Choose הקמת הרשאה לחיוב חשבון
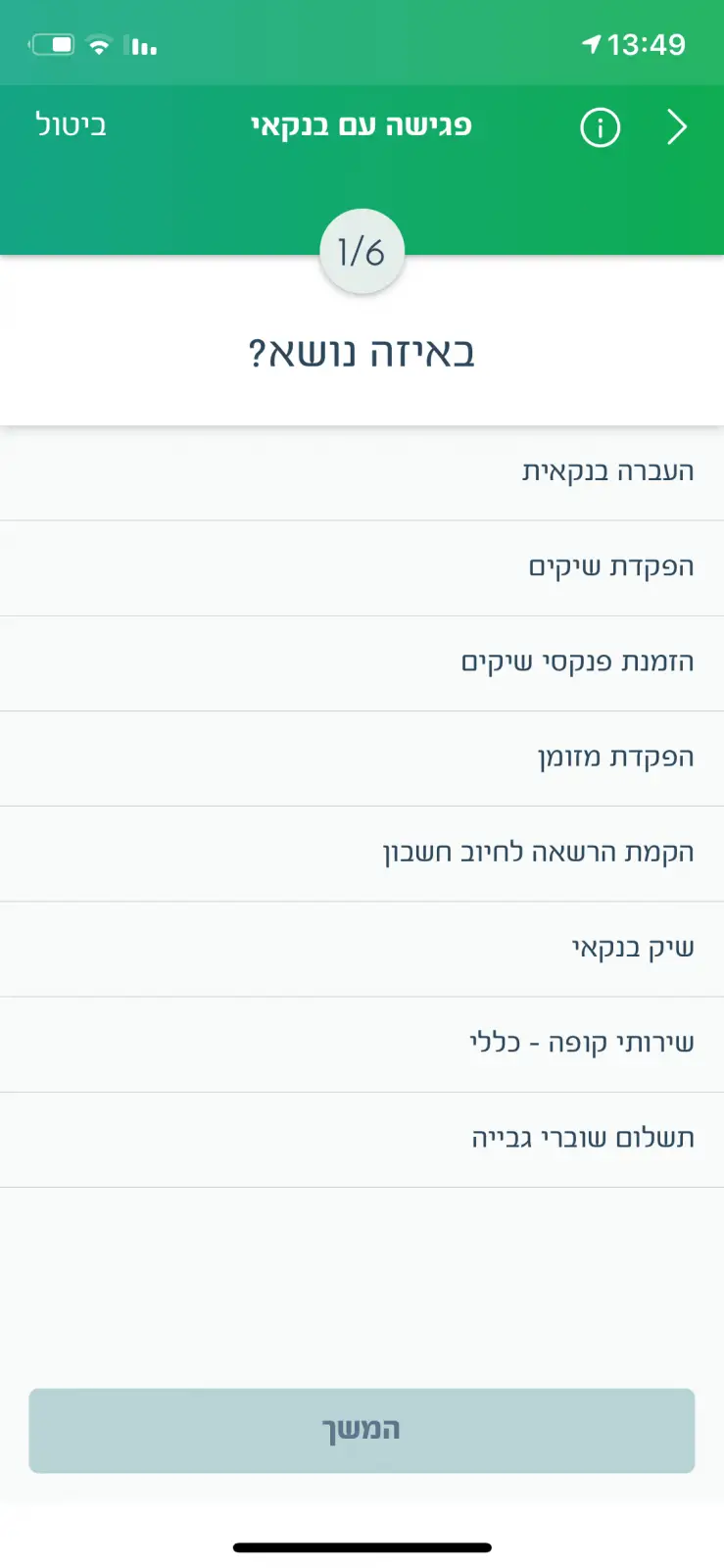Viewport: 724px width, 1568px height. pos(538,852)
